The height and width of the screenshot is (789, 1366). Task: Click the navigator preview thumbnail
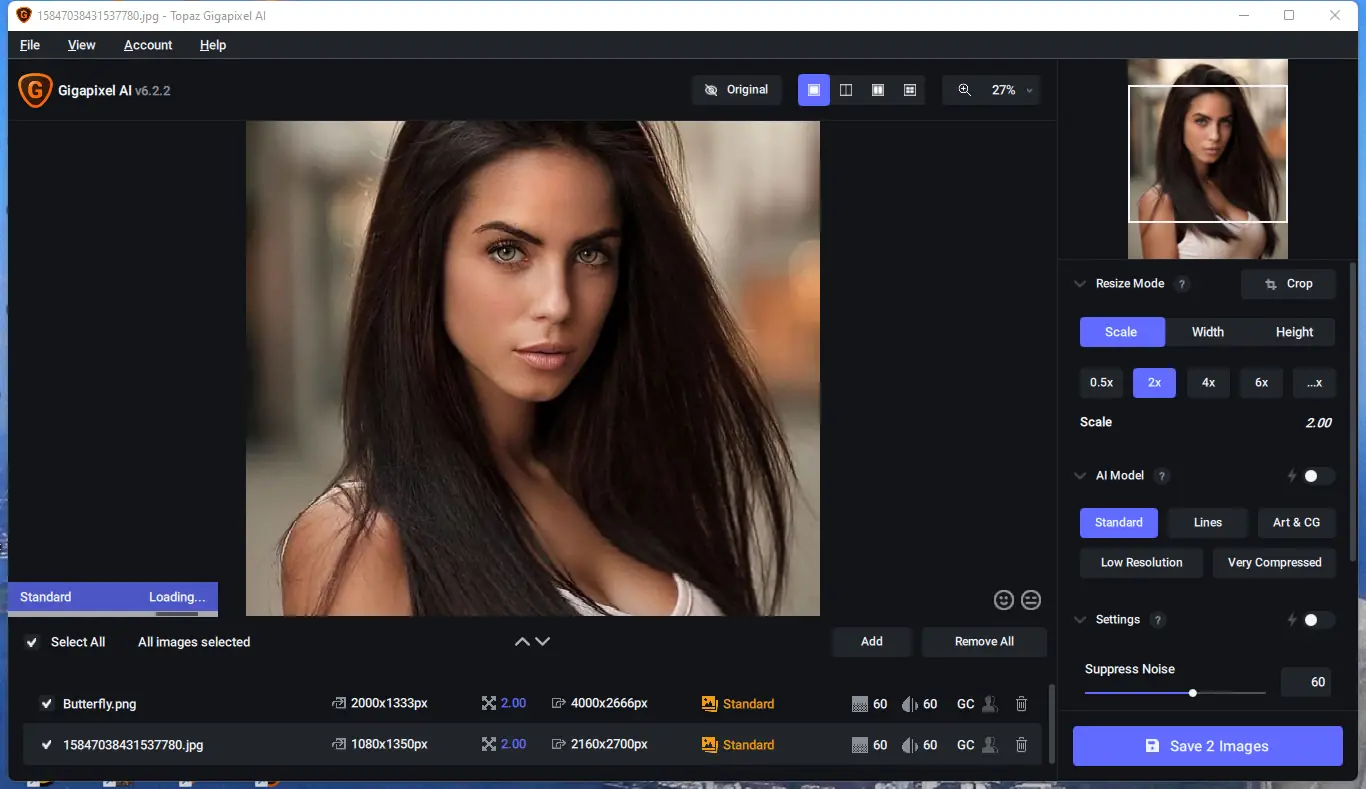(x=1208, y=159)
